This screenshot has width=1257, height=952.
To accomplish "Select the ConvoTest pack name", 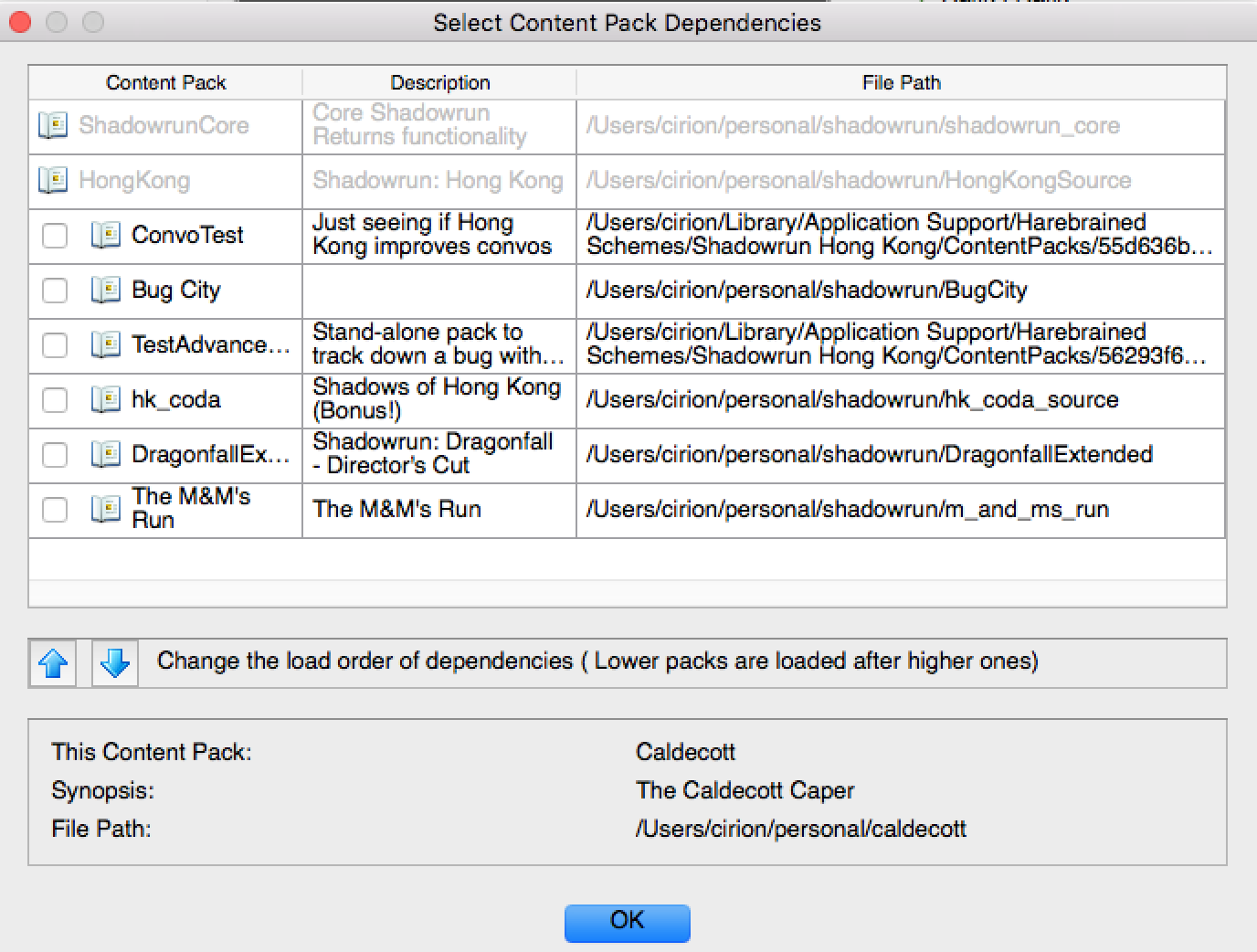I will pos(187,235).
